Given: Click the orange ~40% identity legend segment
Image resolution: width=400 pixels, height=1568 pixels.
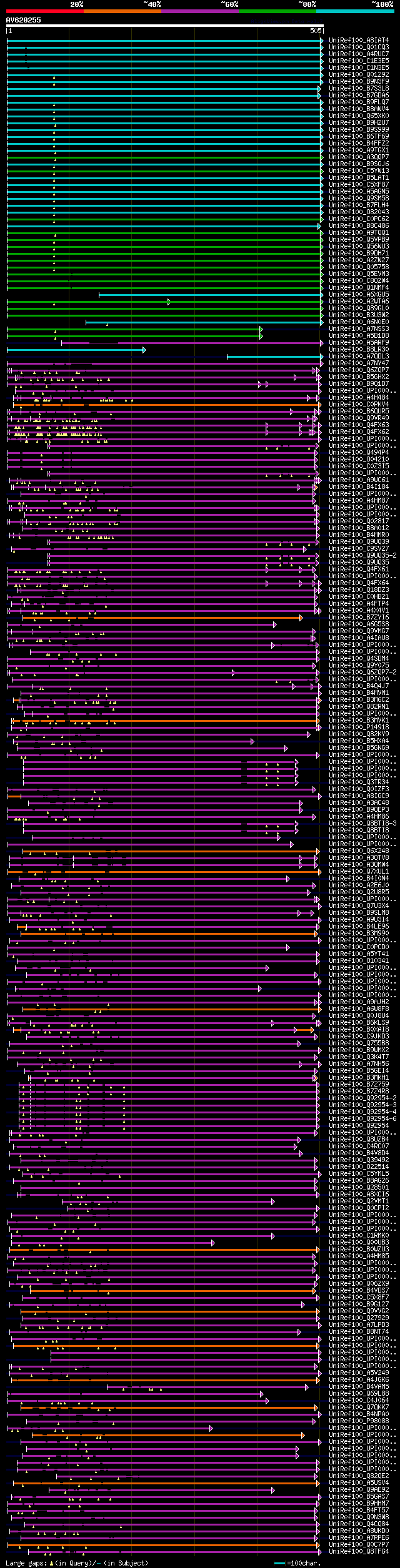Looking at the screenshot, I should tap(122, 11).
